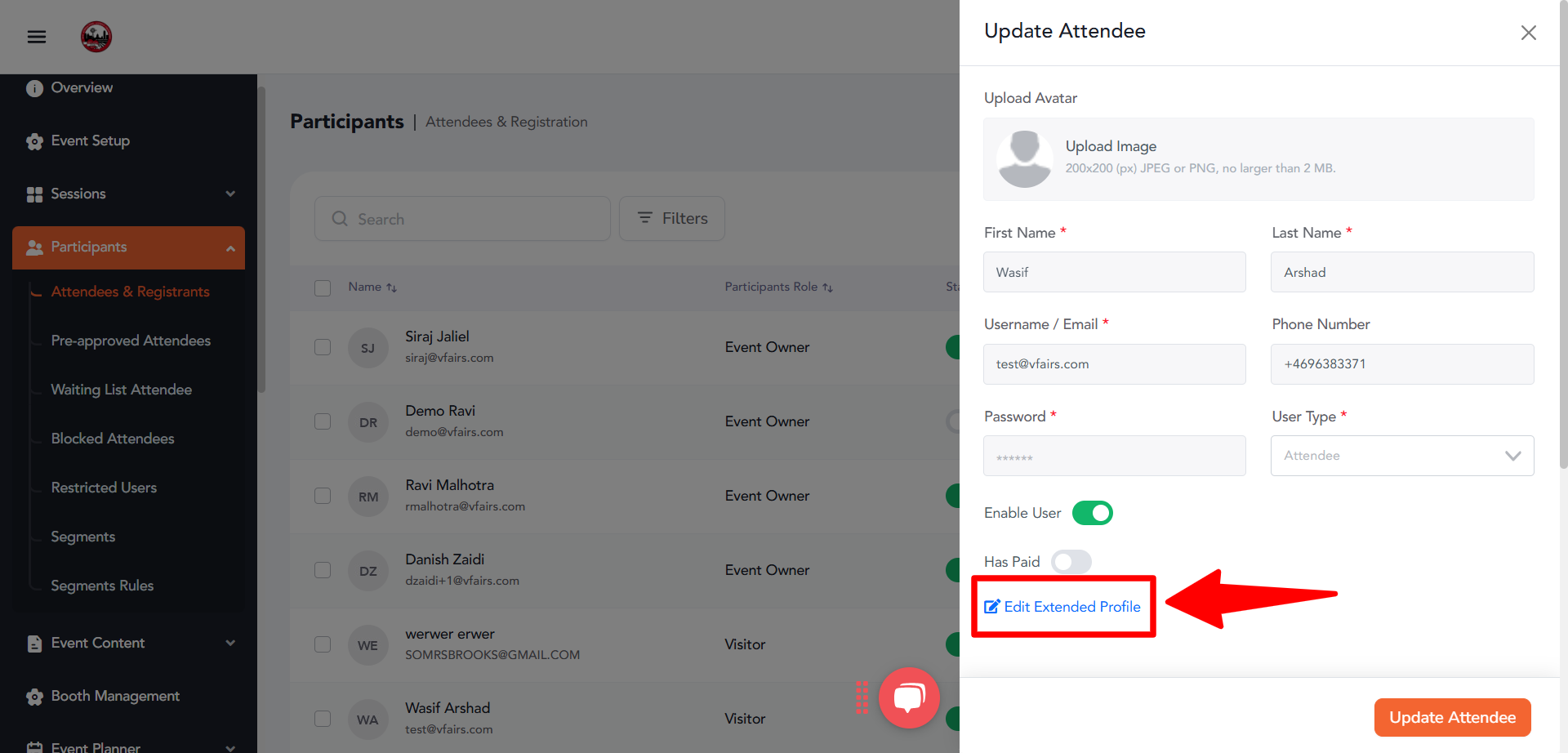Open the chat bubble widget
The image size is (1568, 753).
(x=909, y=697)
